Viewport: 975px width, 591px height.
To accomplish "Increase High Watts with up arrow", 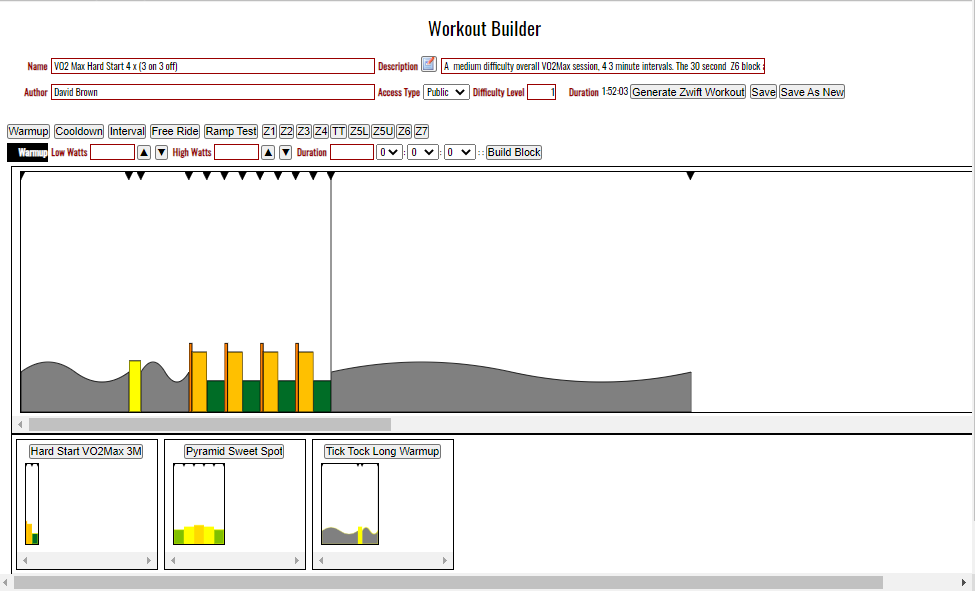I will pos(268,153).
